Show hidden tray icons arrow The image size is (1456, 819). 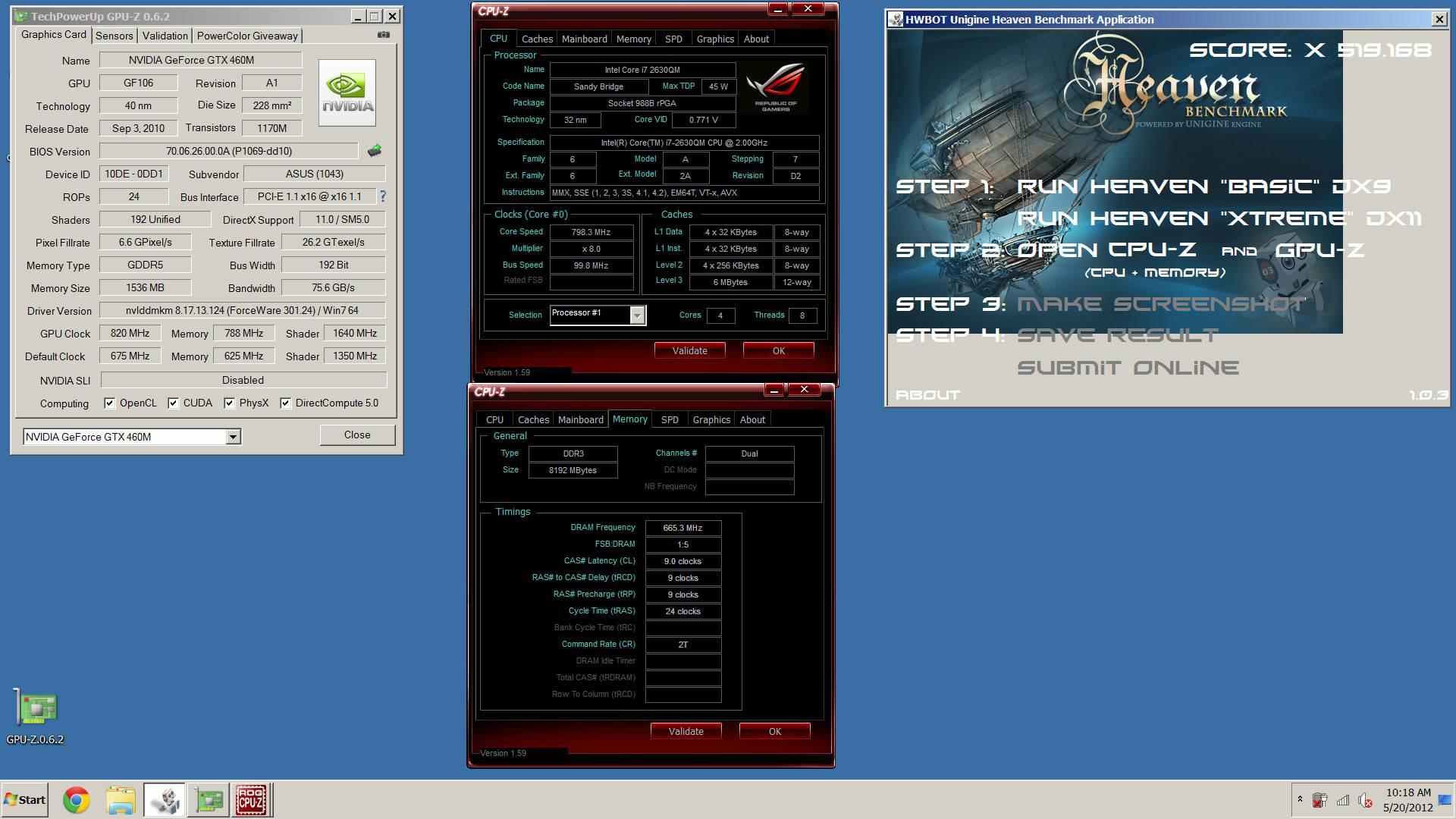(1300, 800)
